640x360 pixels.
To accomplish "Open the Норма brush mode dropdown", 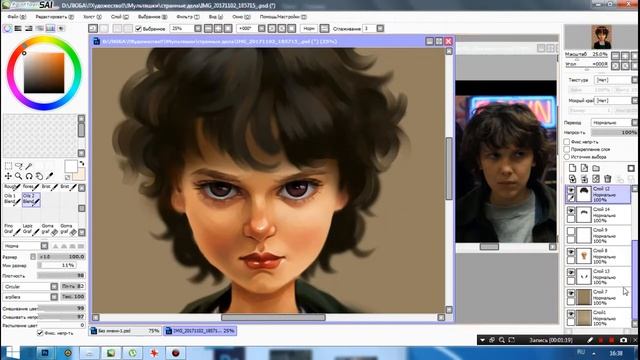I will coord(26,246).
